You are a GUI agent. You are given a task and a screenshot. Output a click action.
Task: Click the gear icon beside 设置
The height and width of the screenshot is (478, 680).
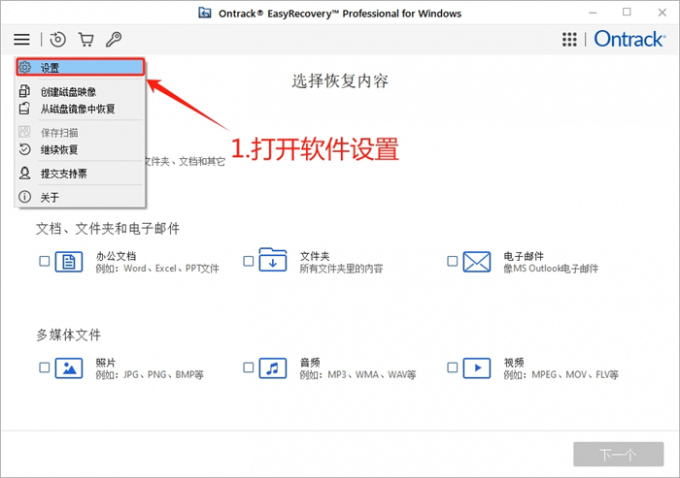[25, 67]
